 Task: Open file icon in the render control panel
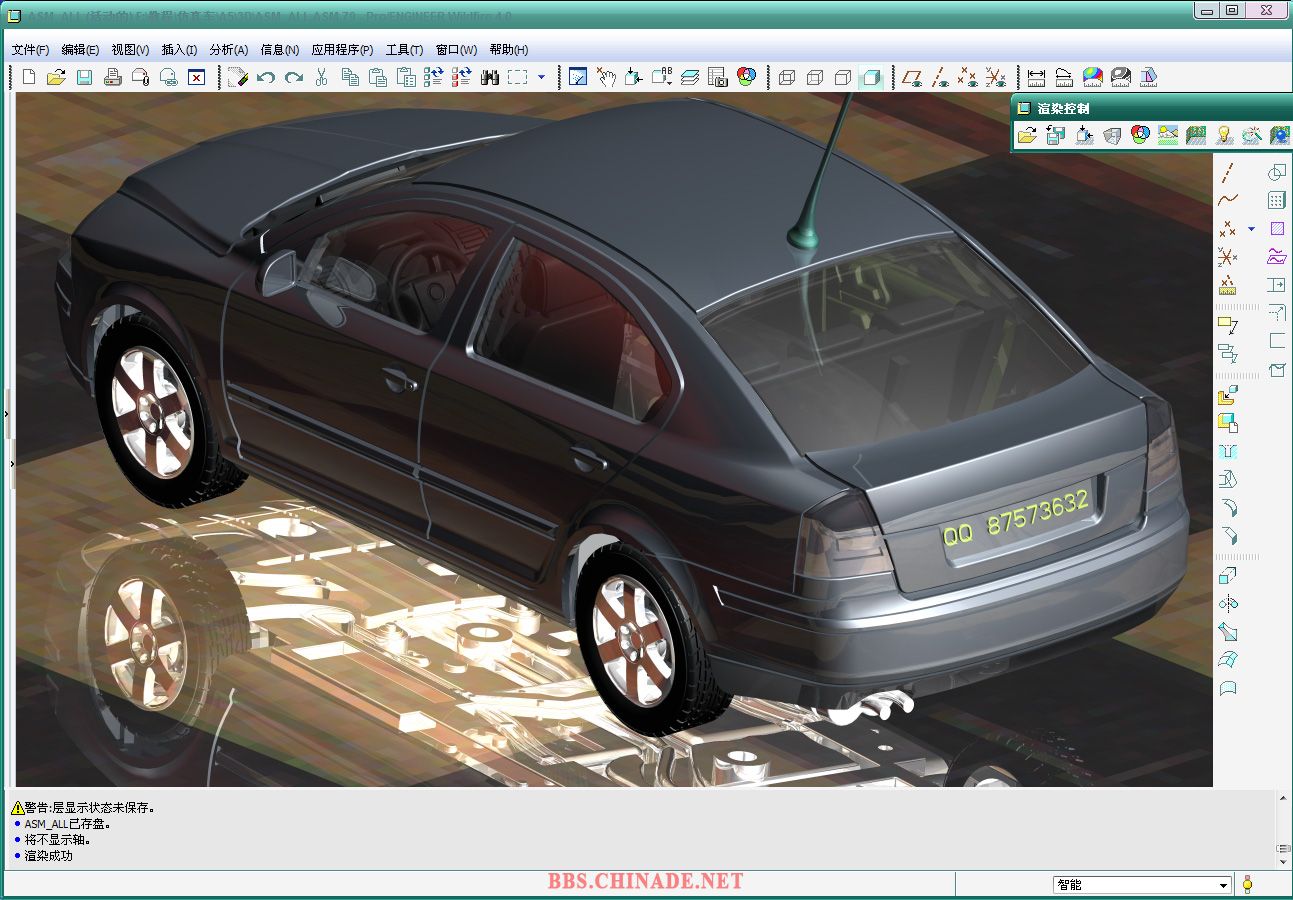(x=1027, y=135)
